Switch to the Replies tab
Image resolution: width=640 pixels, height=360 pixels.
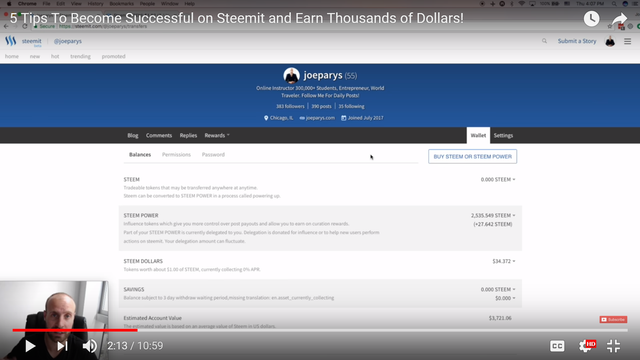[188, 136]
